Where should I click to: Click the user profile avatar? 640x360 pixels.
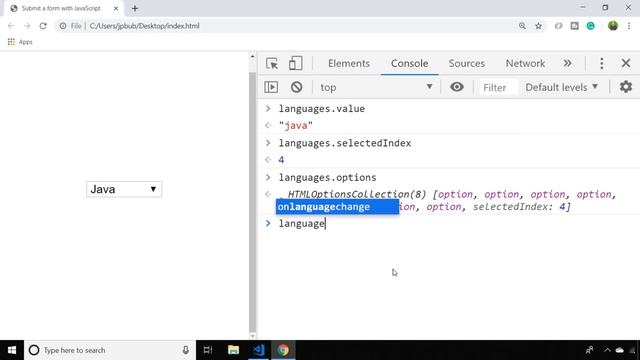click(x=613, y=26)
